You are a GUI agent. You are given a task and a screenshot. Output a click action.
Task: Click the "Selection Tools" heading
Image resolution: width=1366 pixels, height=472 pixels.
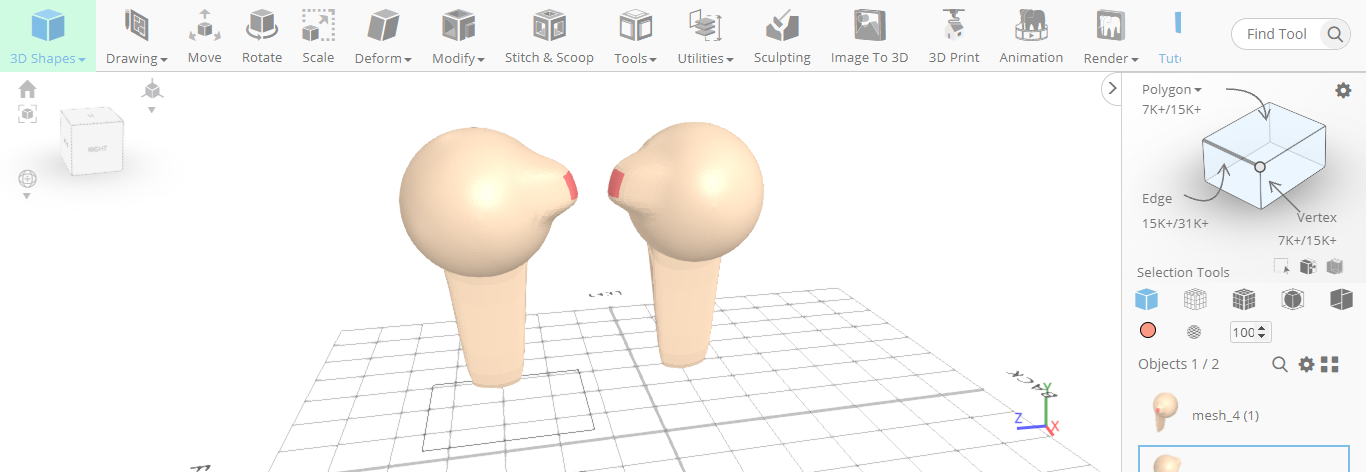coord(1183,272)
